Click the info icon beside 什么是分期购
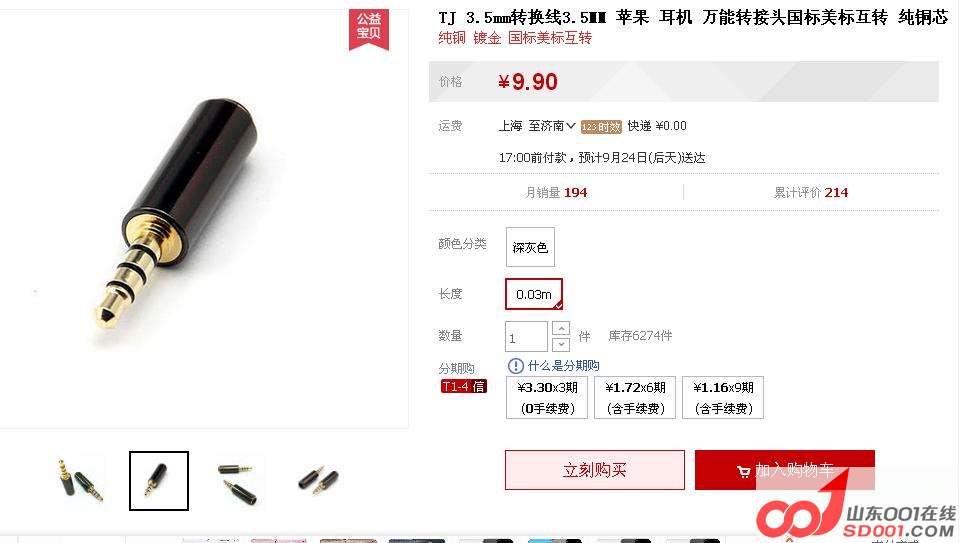 coord(515,366)
